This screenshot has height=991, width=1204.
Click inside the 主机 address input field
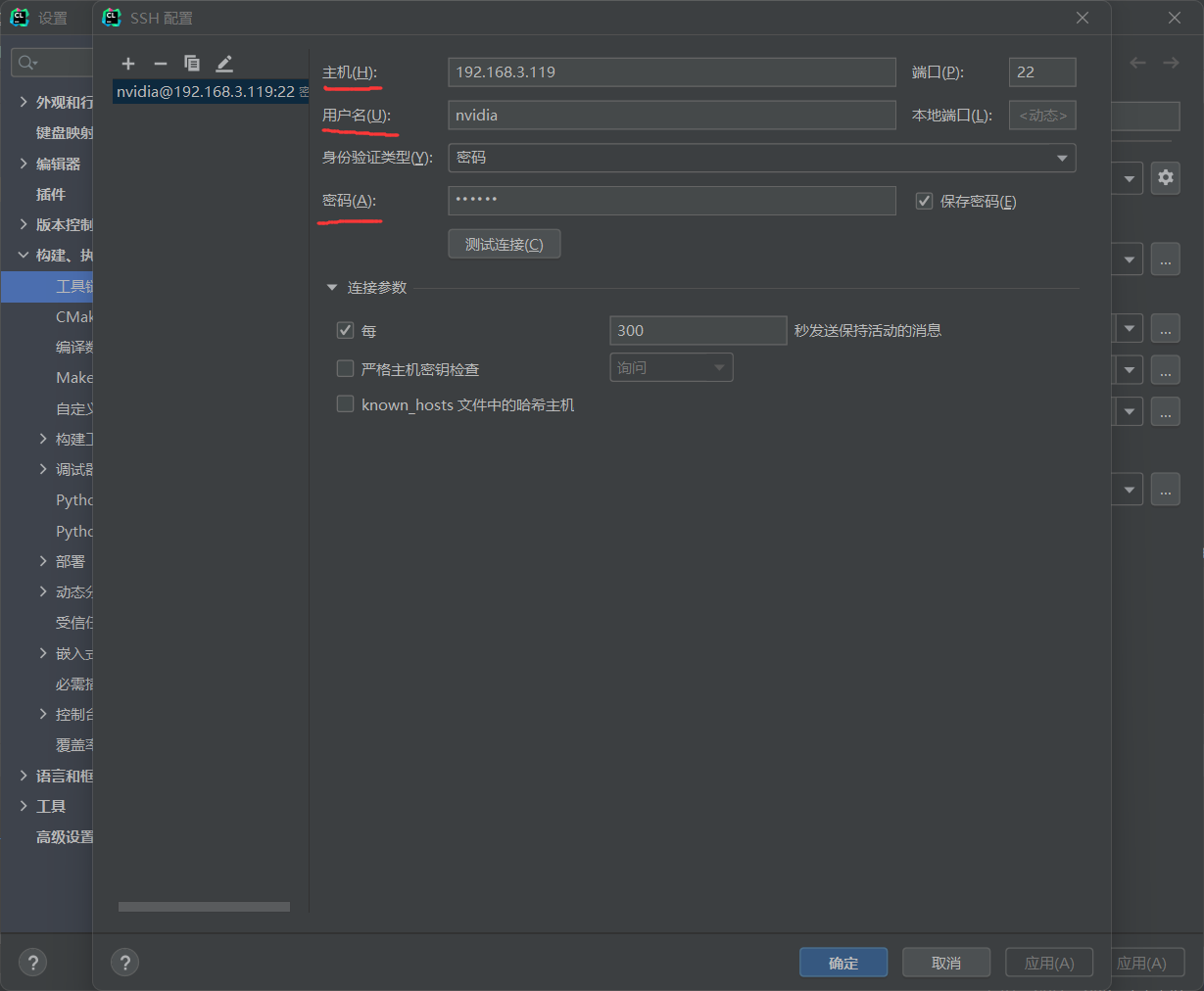click(671, 71)
